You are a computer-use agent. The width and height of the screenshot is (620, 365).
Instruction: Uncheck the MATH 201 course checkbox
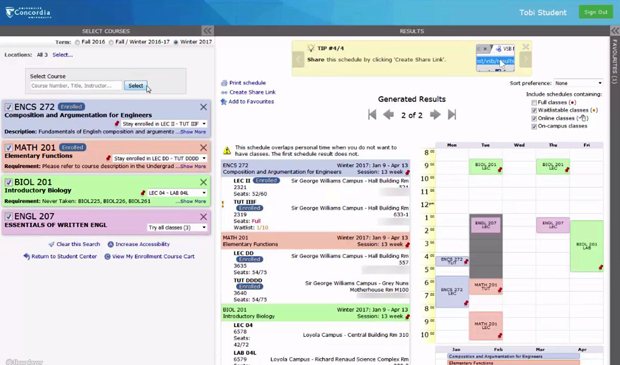[x=8, y=148]
